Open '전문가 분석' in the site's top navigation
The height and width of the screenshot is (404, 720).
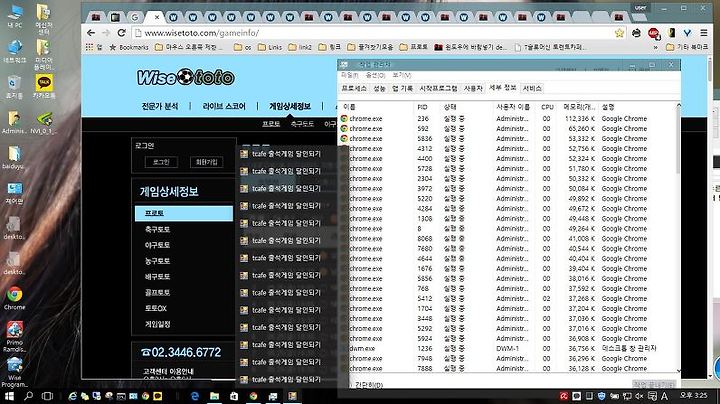159,106
